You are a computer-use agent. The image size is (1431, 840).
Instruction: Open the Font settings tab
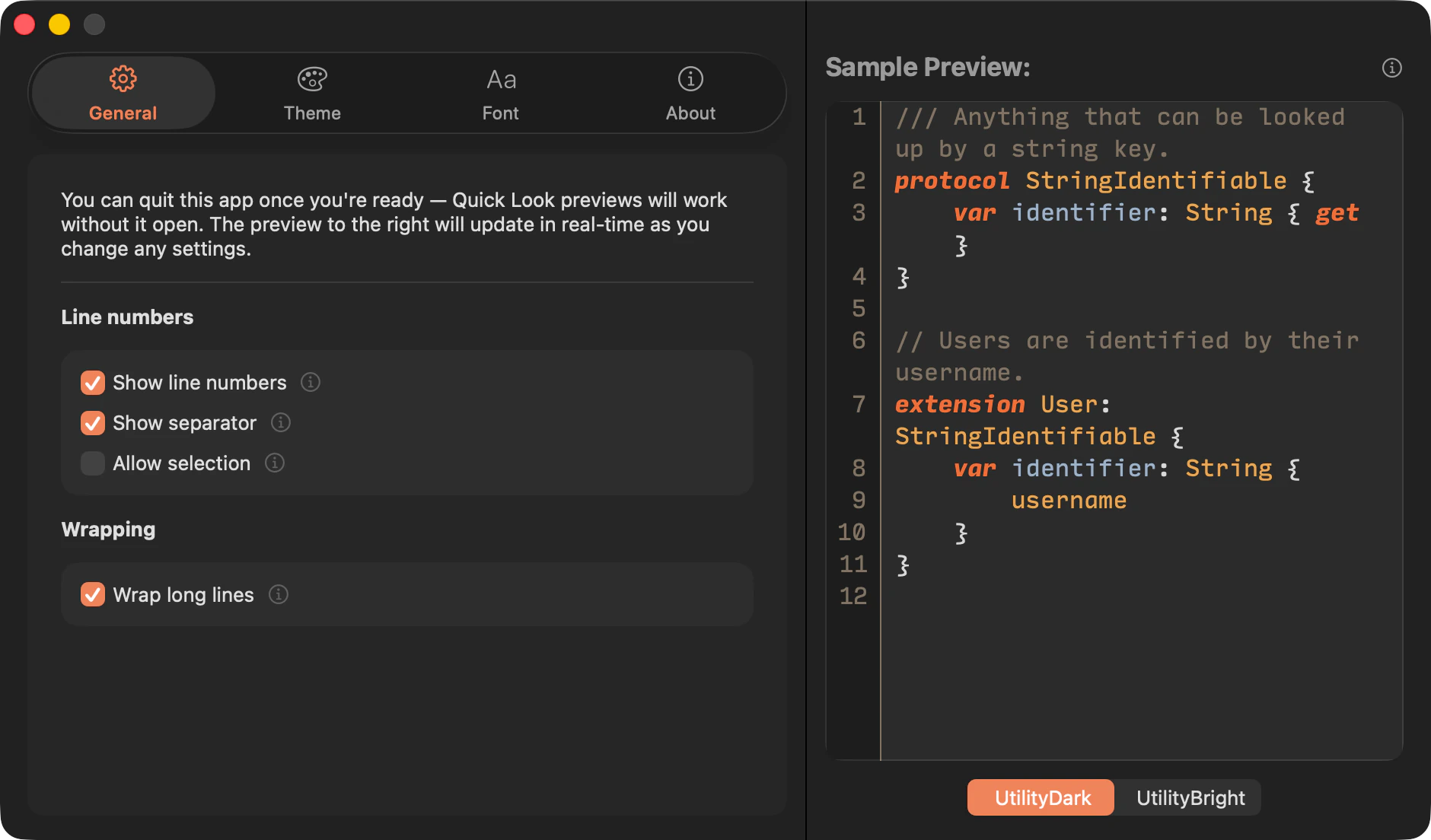point(501,94)
